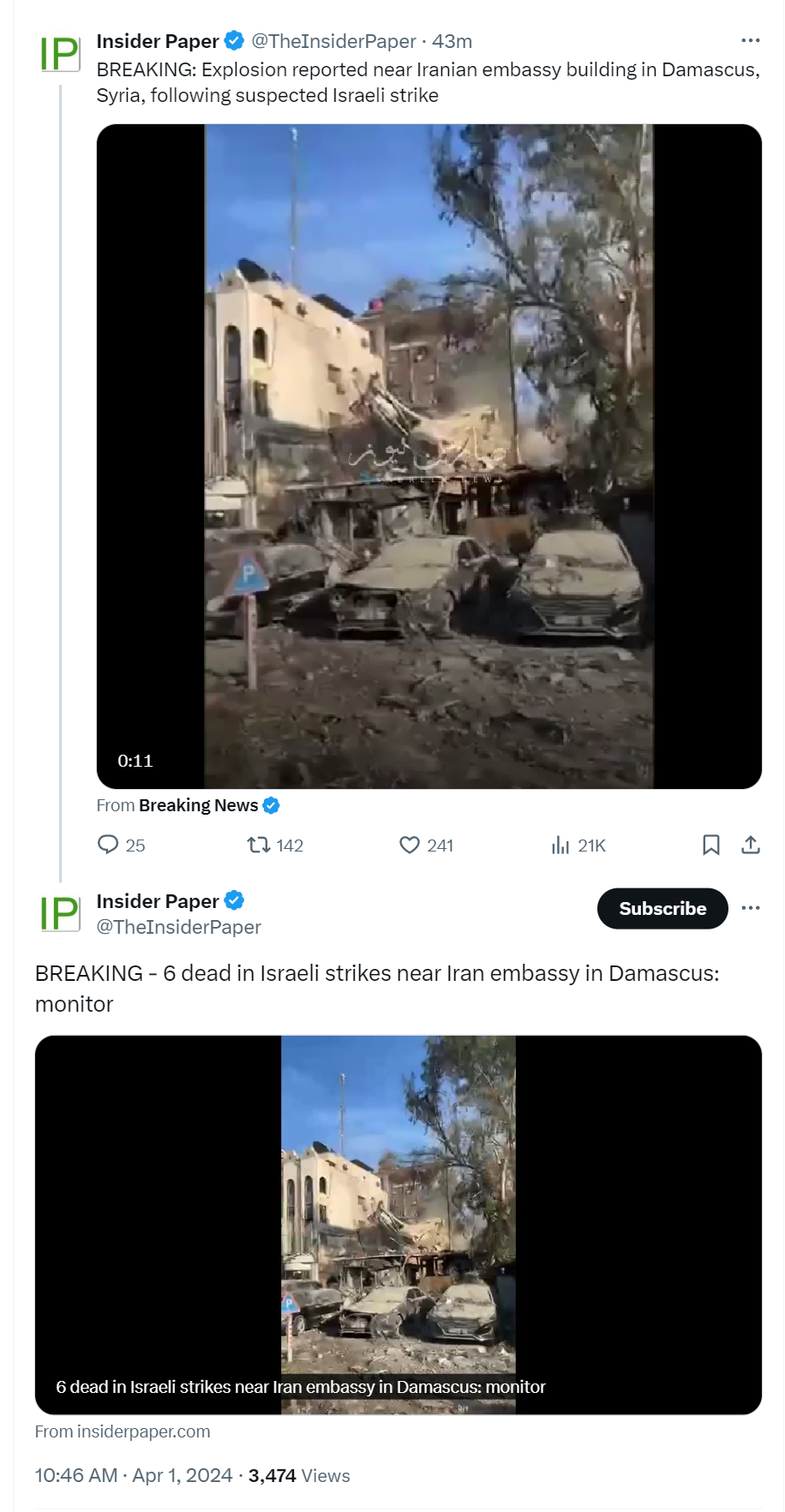Click the @TheInsiderPaper handle in top tweet
Image resolution: width=785 pixels, height=1512 pixels.
click(x=333, y=41)
